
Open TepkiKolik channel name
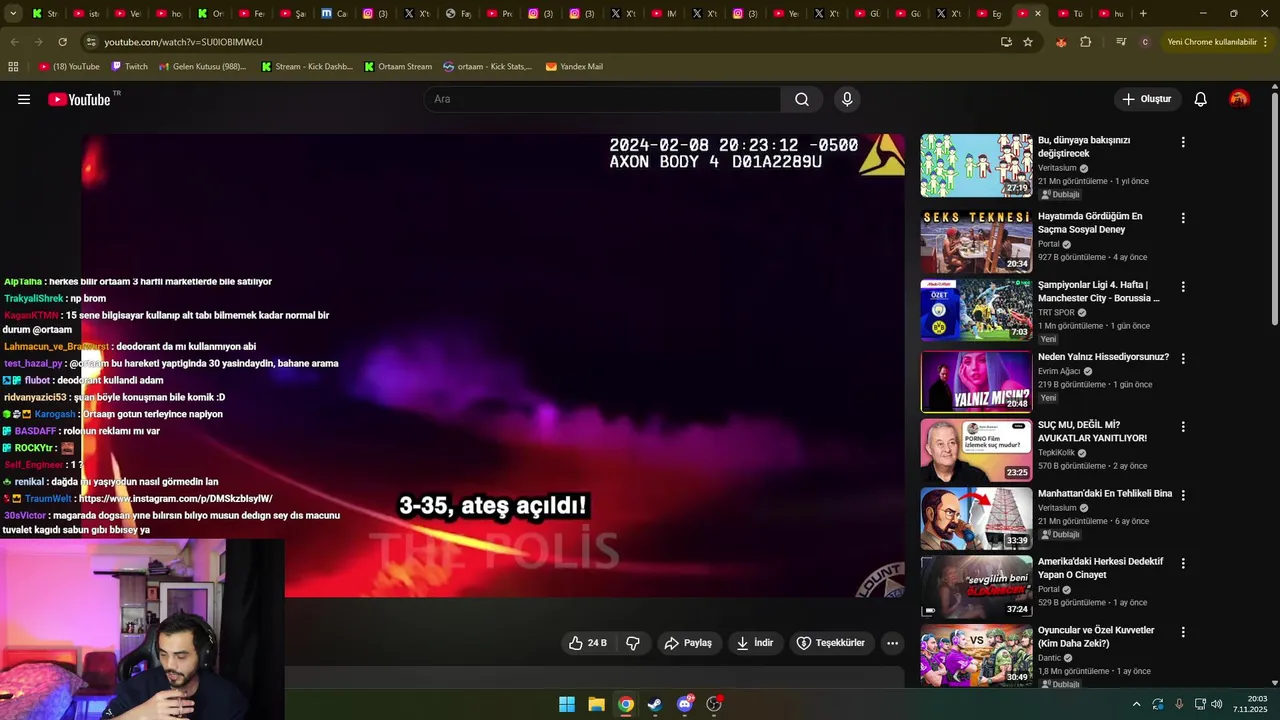pyautogui.click(x=1056, y=452)
